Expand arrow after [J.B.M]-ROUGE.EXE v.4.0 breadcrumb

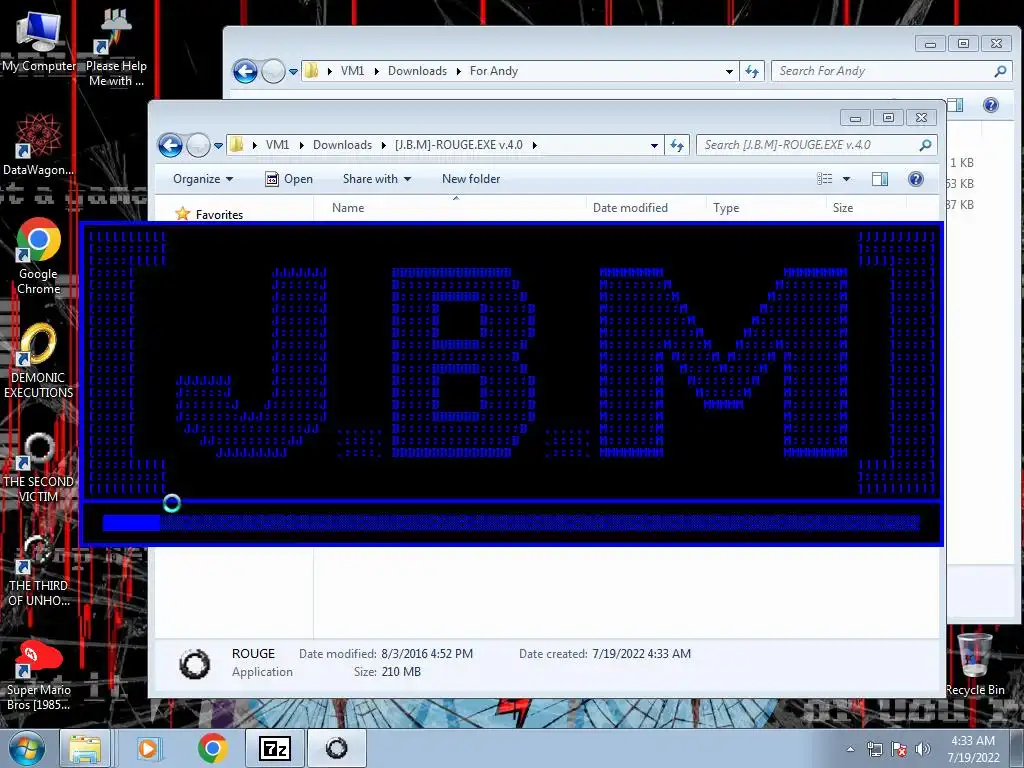click(x=534, y=145)
